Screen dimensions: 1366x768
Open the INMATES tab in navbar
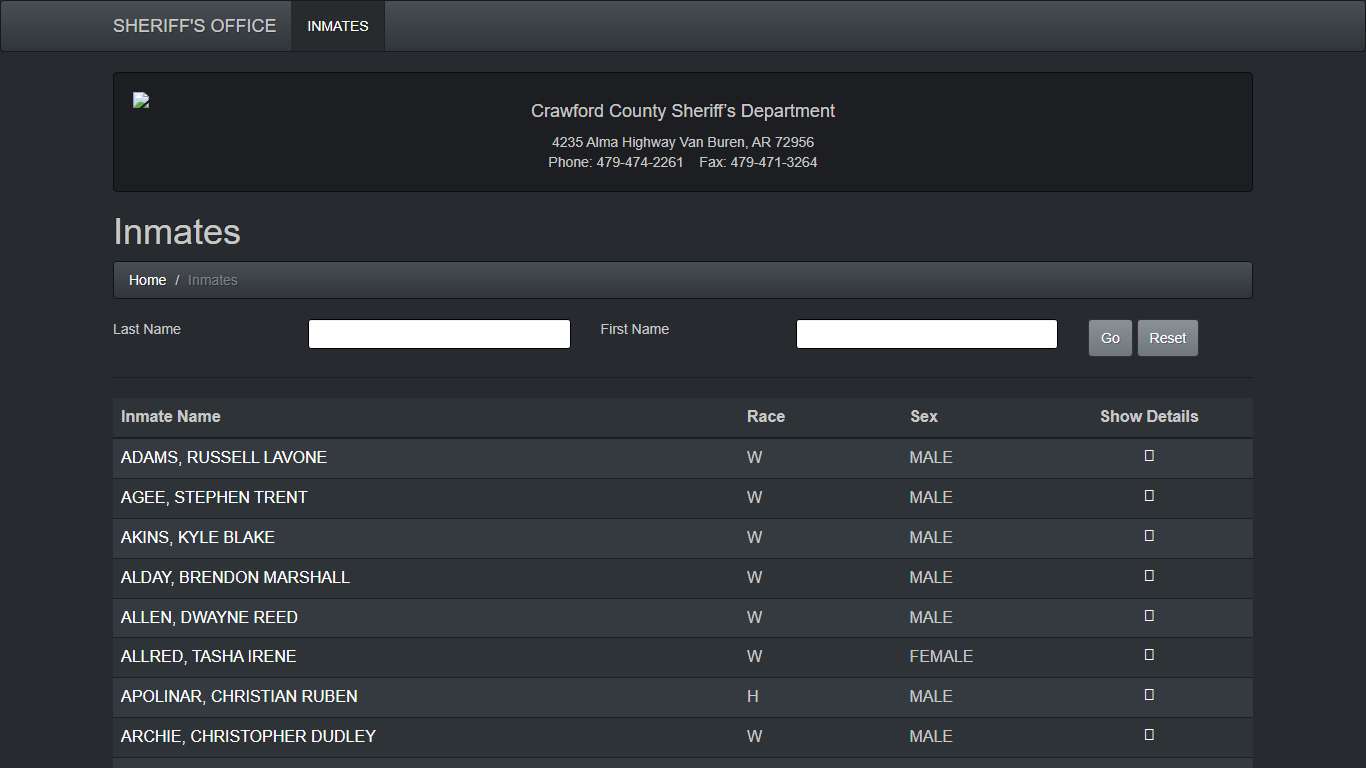[338, 26]
